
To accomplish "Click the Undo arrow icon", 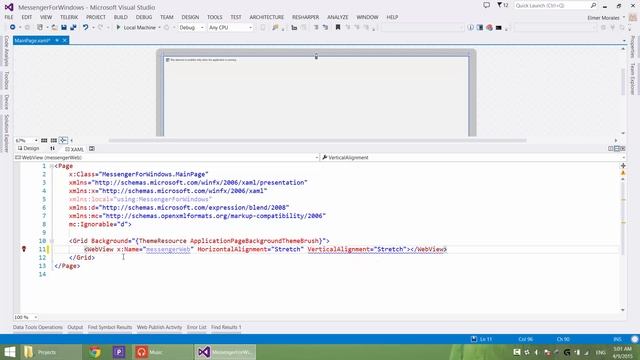I will click(85, 27).
